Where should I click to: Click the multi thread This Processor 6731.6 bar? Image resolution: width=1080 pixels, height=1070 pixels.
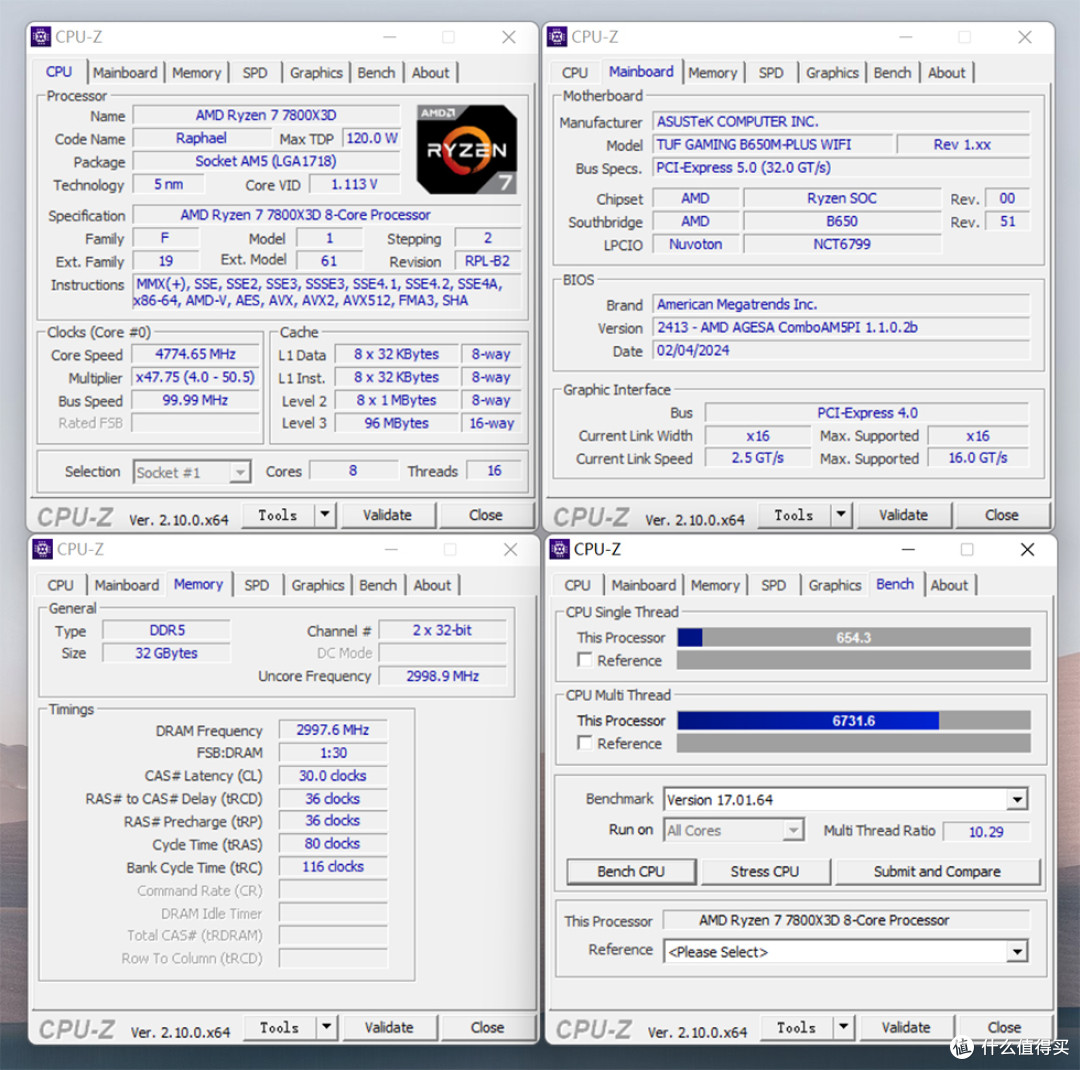pyautogui.click(x=853, y=721)
